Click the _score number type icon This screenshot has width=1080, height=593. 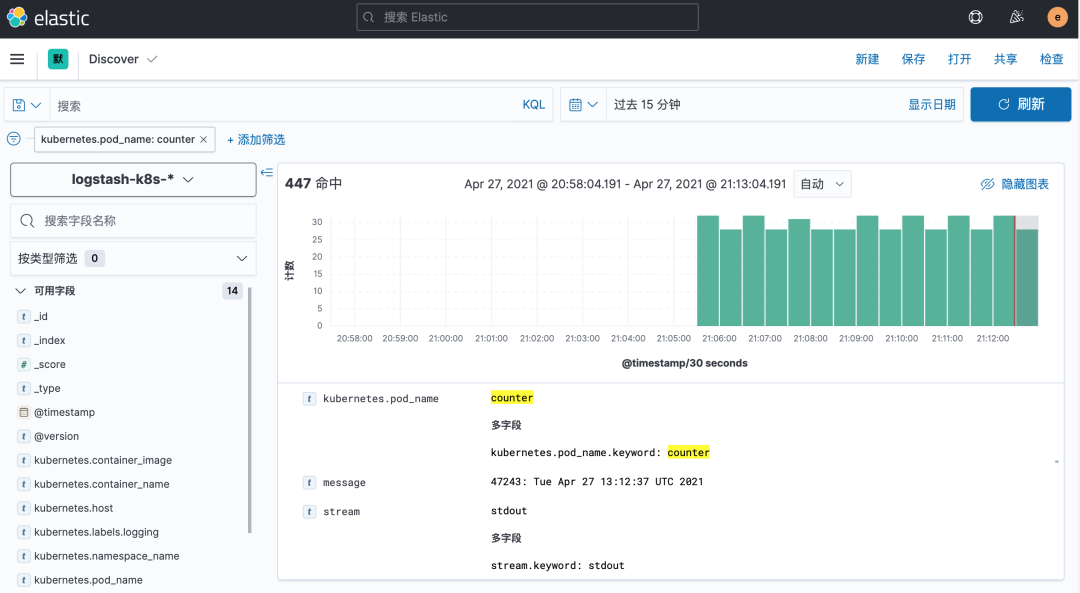[24, 364]
